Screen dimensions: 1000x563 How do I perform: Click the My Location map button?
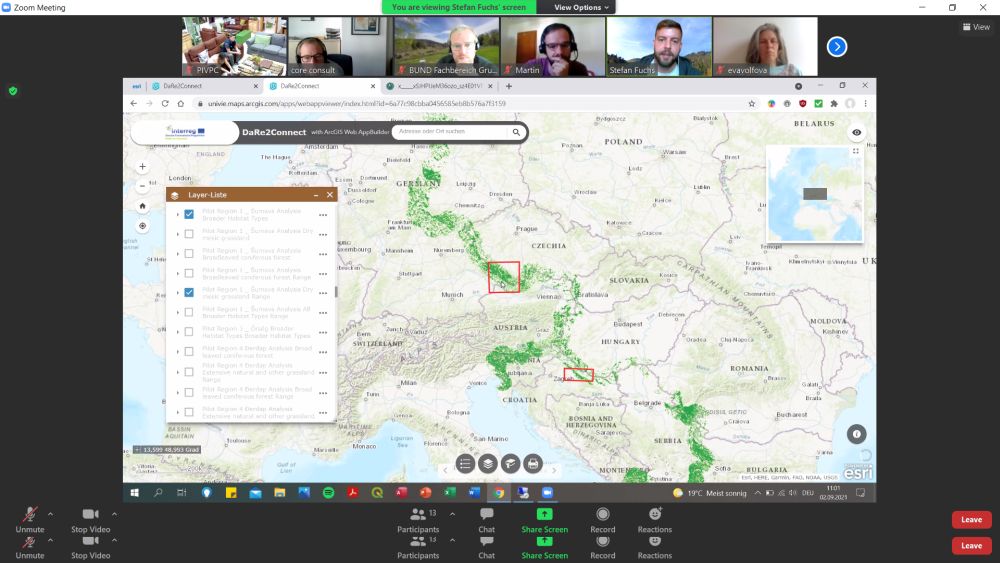click(x=142, y=226)
